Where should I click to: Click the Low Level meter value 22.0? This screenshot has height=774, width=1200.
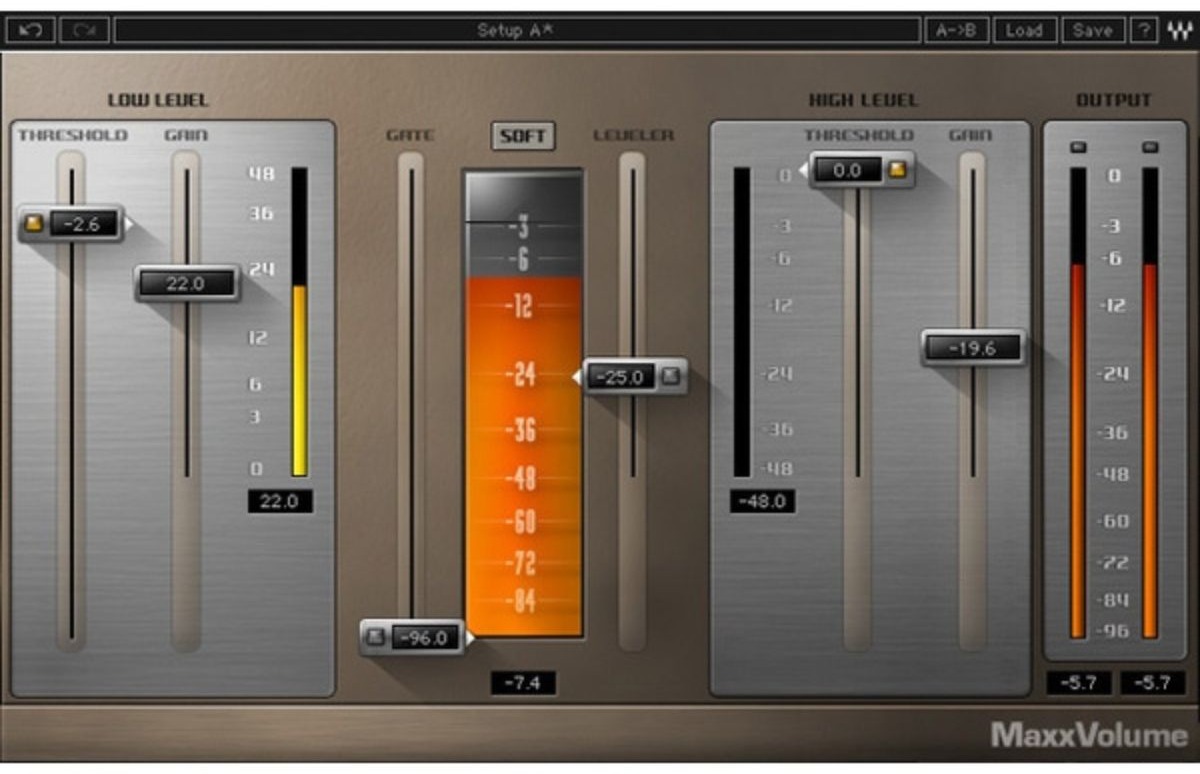[x=280, y=501]
